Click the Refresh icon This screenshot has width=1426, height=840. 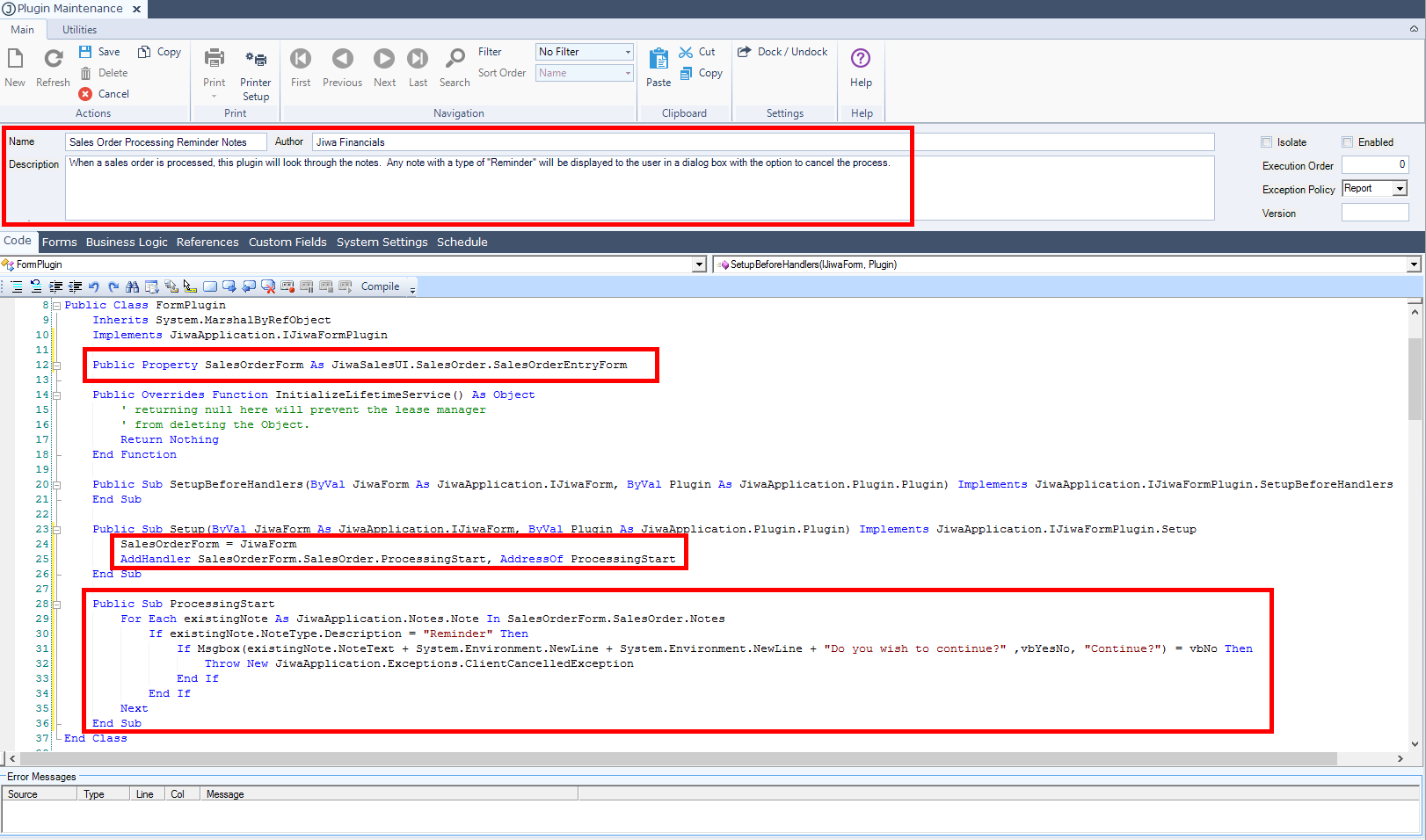53,59
